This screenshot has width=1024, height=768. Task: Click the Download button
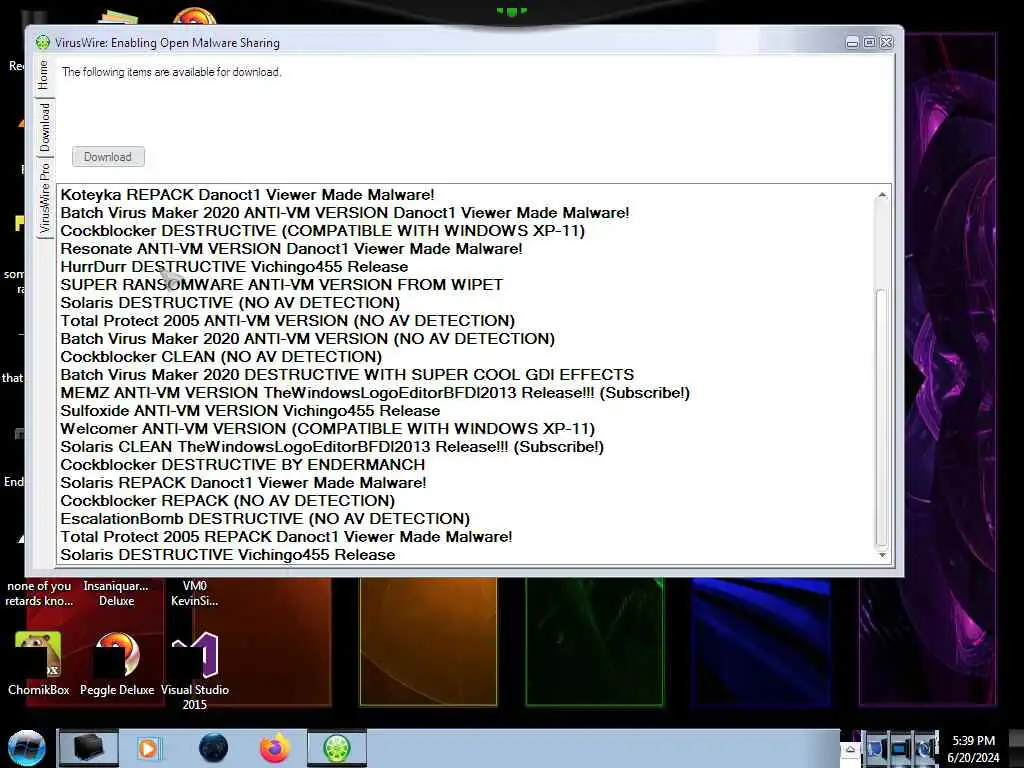pos(108,157)
